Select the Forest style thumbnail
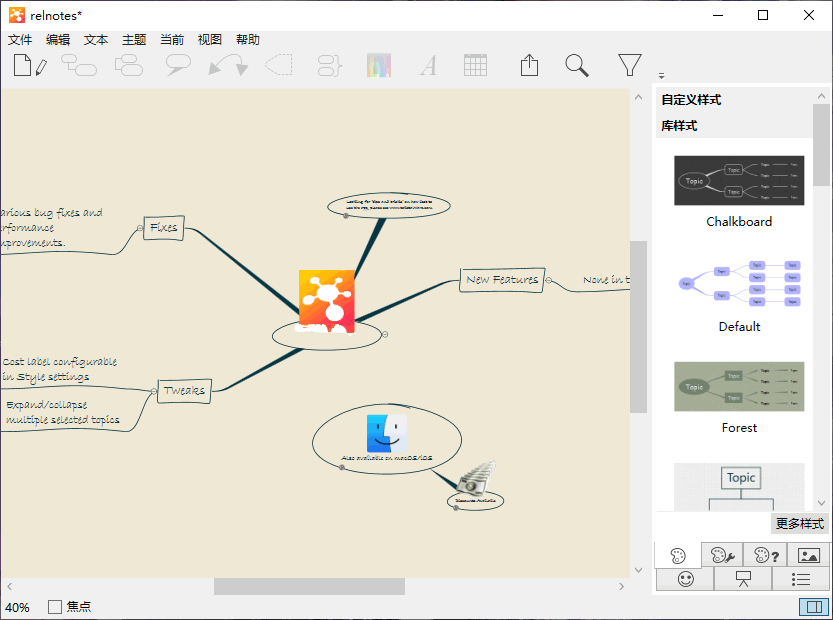This screenshot has height=620, width=833. (x=739, y=386)
